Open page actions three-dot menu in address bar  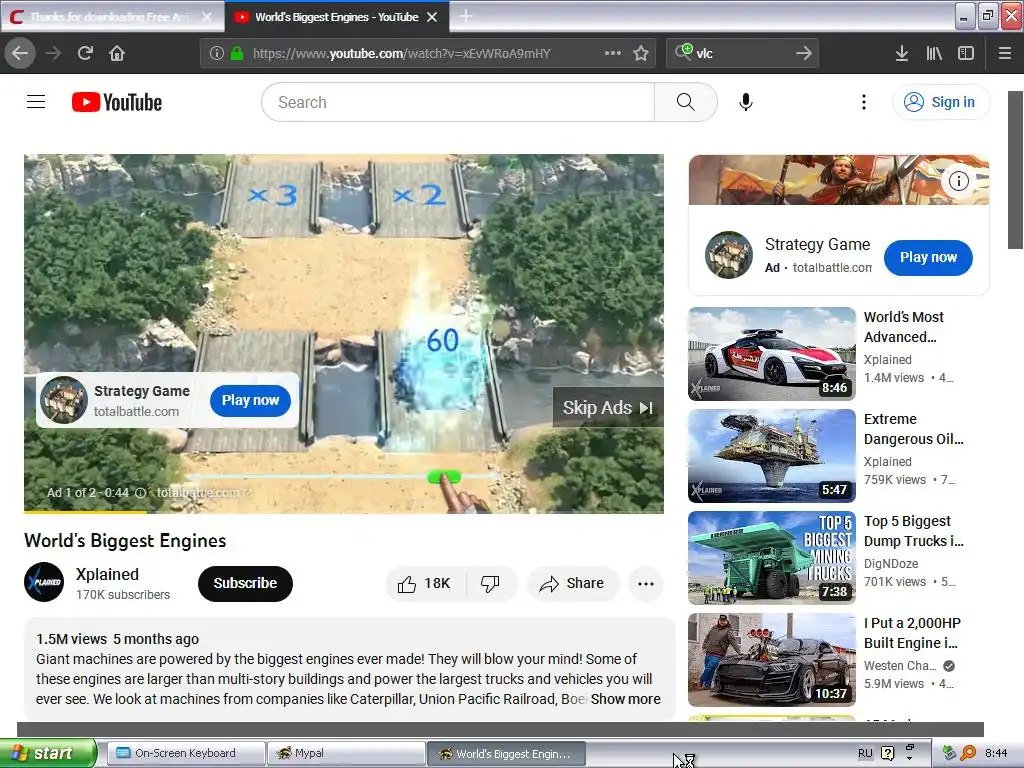613,53
